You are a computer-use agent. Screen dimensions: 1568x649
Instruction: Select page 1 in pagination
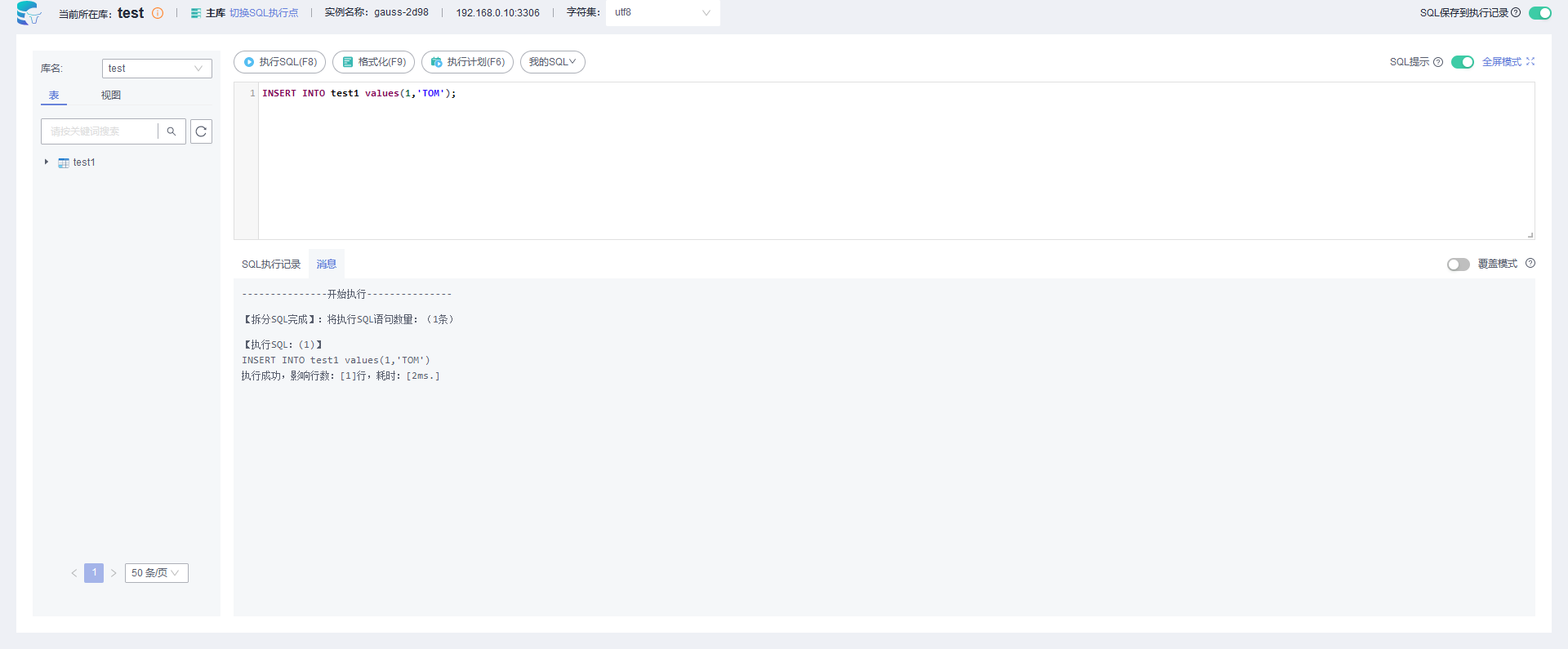pos(94,573)
